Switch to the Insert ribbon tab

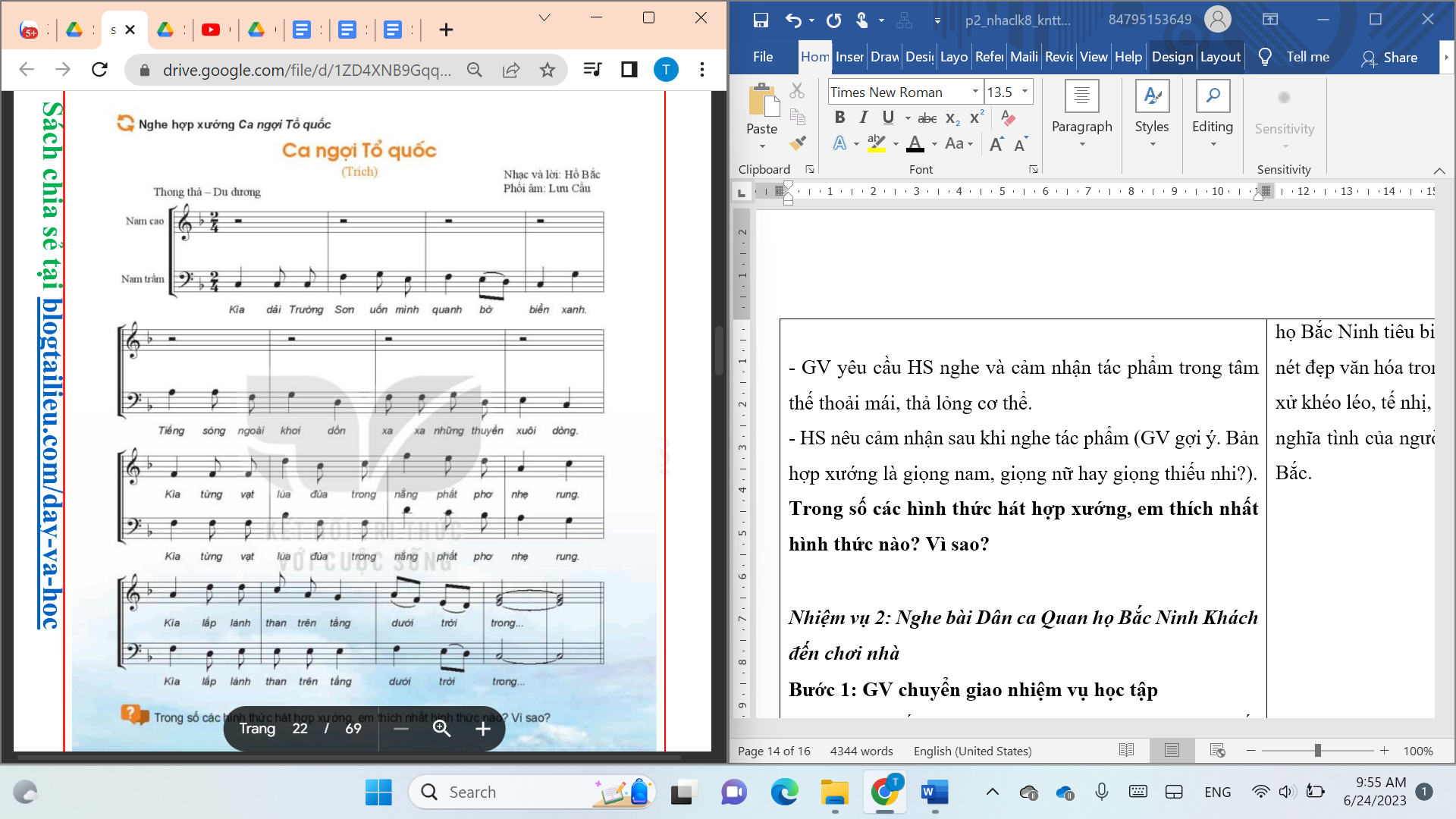(849, 57)
